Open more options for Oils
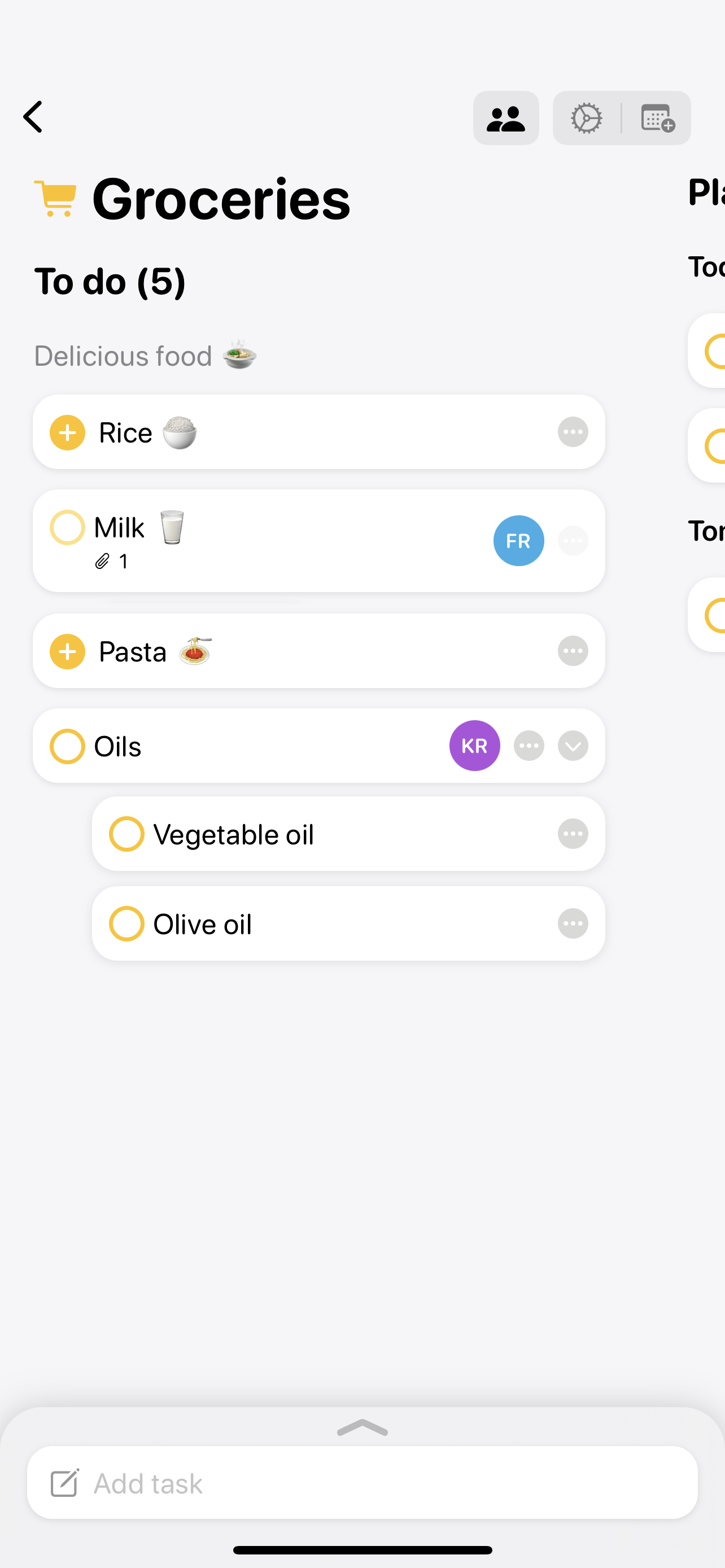This screenshot has height=1568, width=725. [529, 746]
